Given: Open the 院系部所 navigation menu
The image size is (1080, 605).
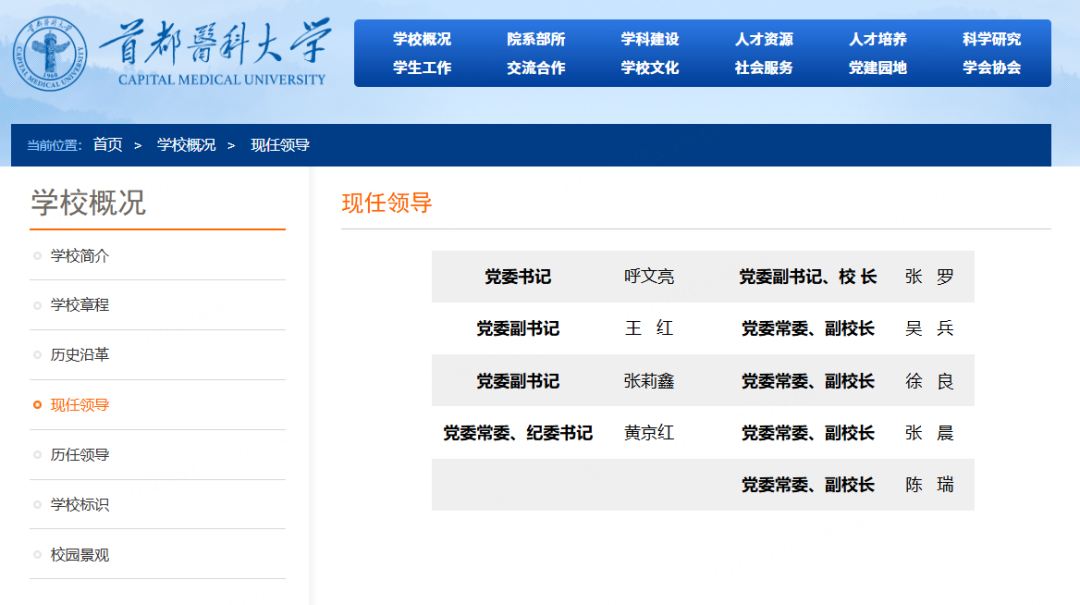Looking at the screenshot, I should pyautogui.click(x=536, y=39).
